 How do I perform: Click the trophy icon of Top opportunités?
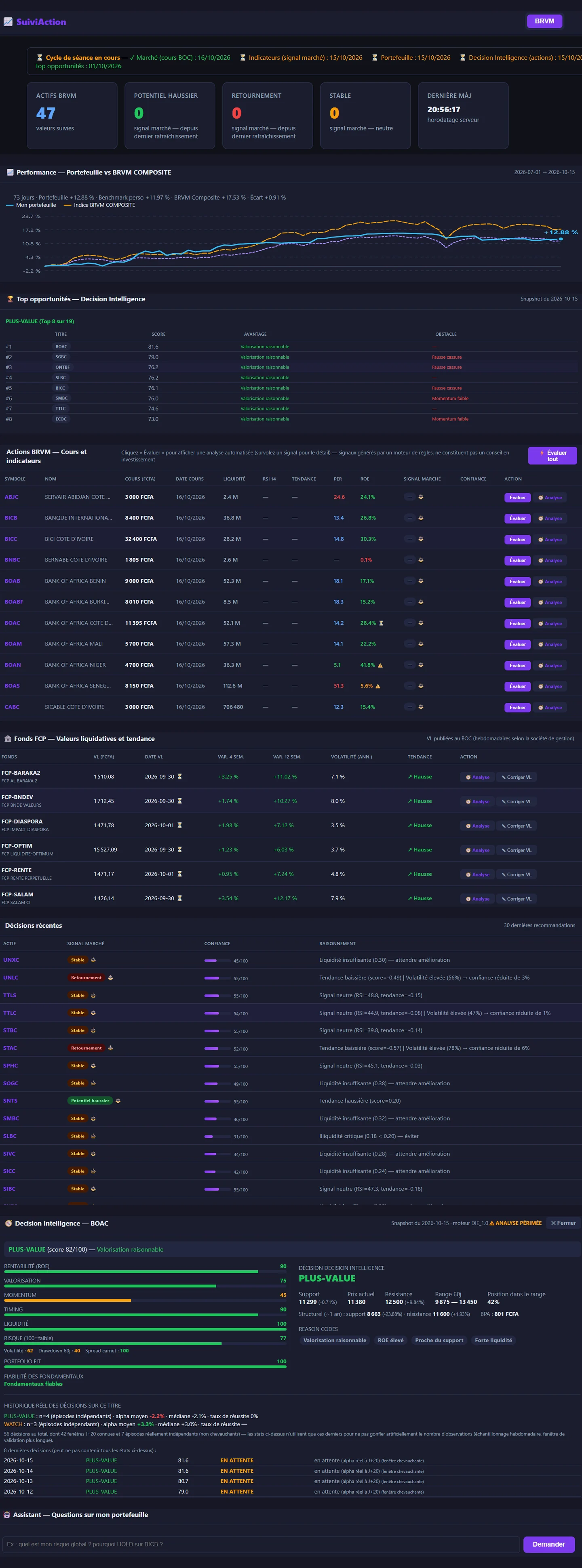pos(10,299)
